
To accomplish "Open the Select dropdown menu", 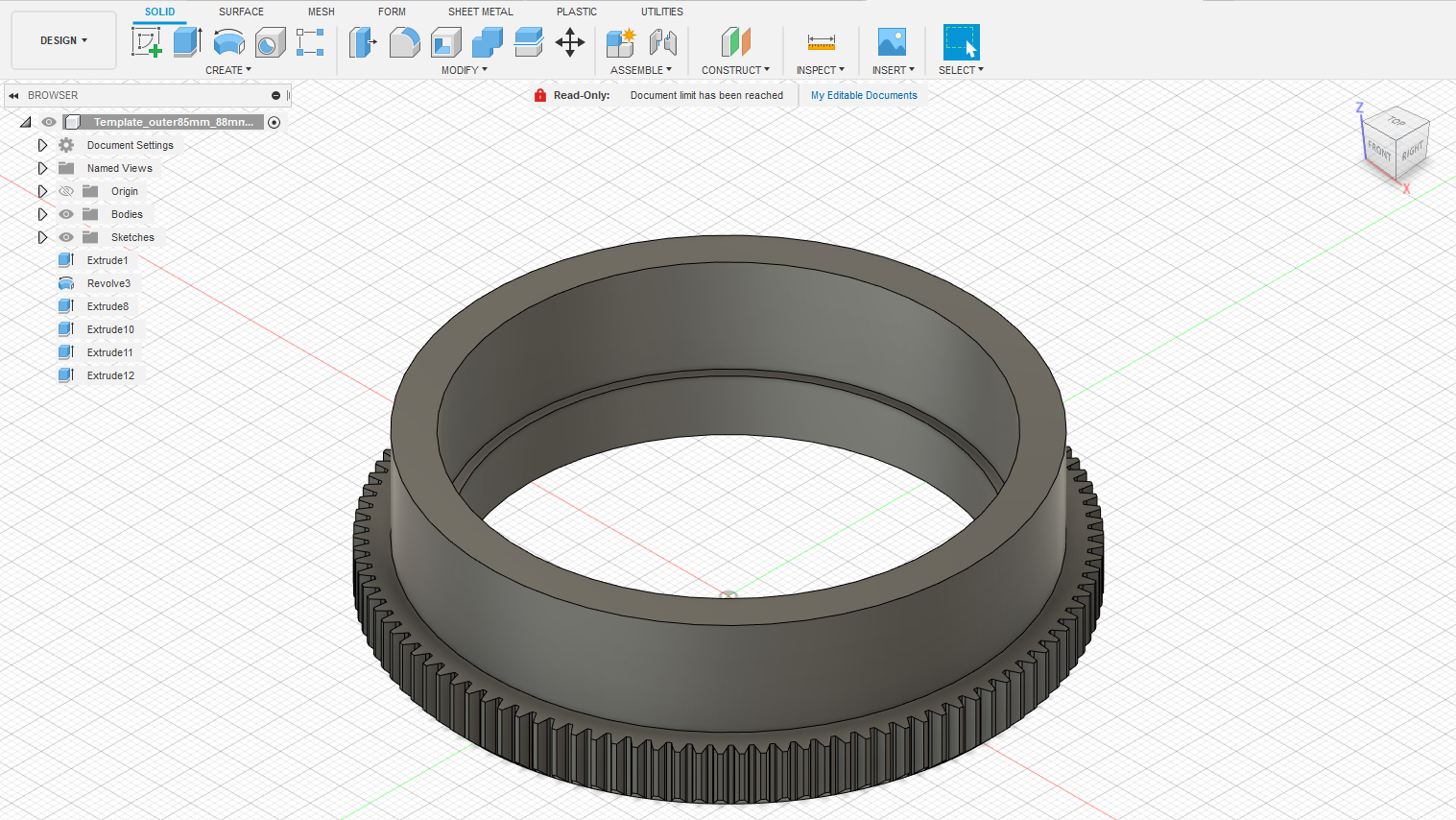I will (x=961, y=70).
